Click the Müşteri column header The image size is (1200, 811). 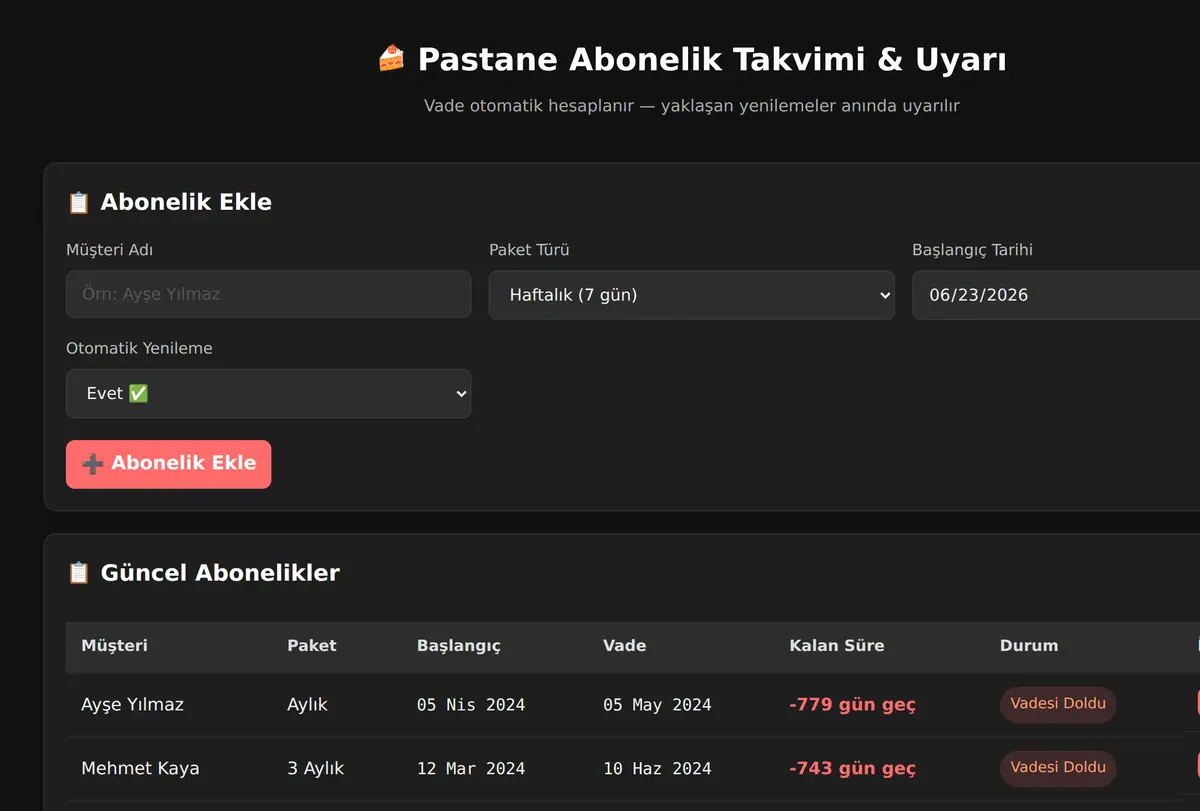114,646
